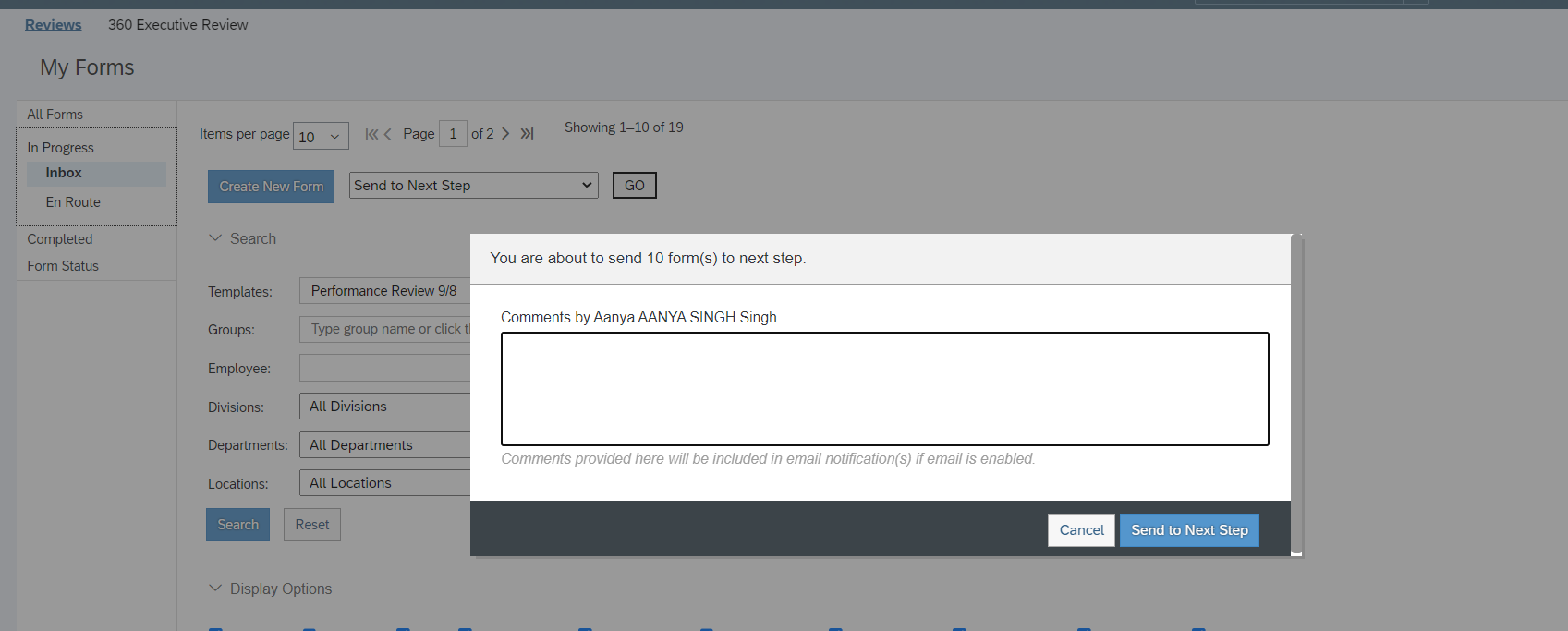This screenshot has width=1568, height=631.
Task: Collapse the Search section chevron
Action: [x=215, y=238]
